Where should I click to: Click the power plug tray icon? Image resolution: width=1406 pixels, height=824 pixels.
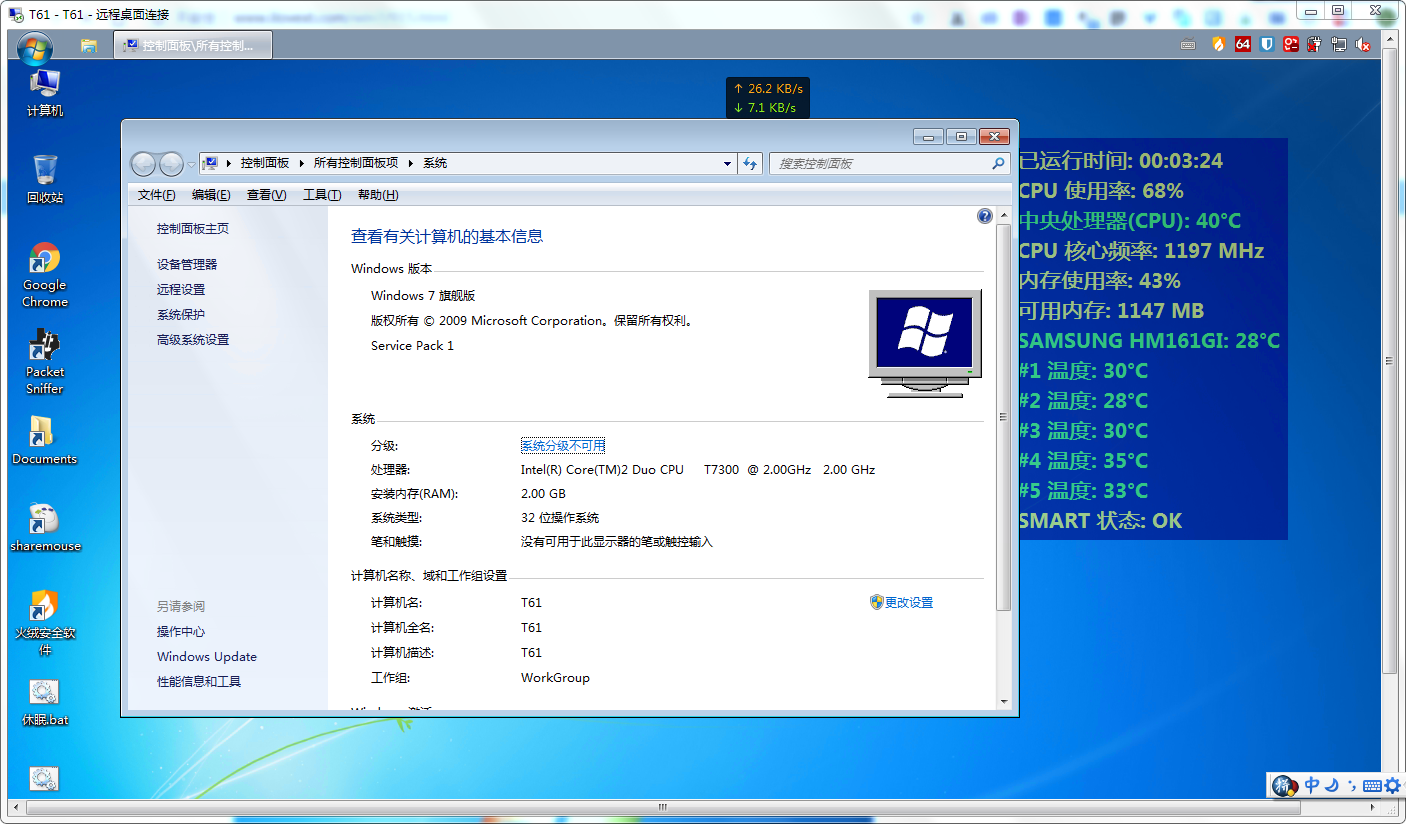coord(1315,45)
